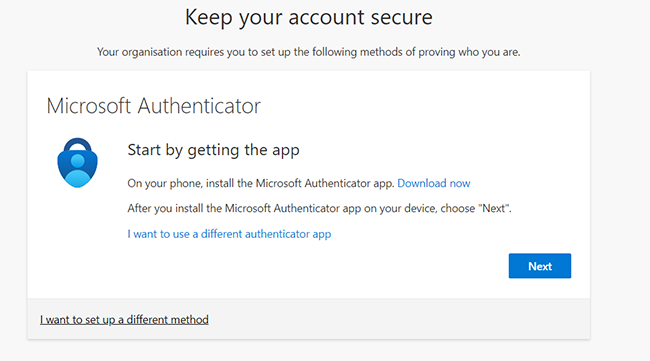Select I want to set up a different method
This screenshot has width=650, height=361.
tap(124, 320)
